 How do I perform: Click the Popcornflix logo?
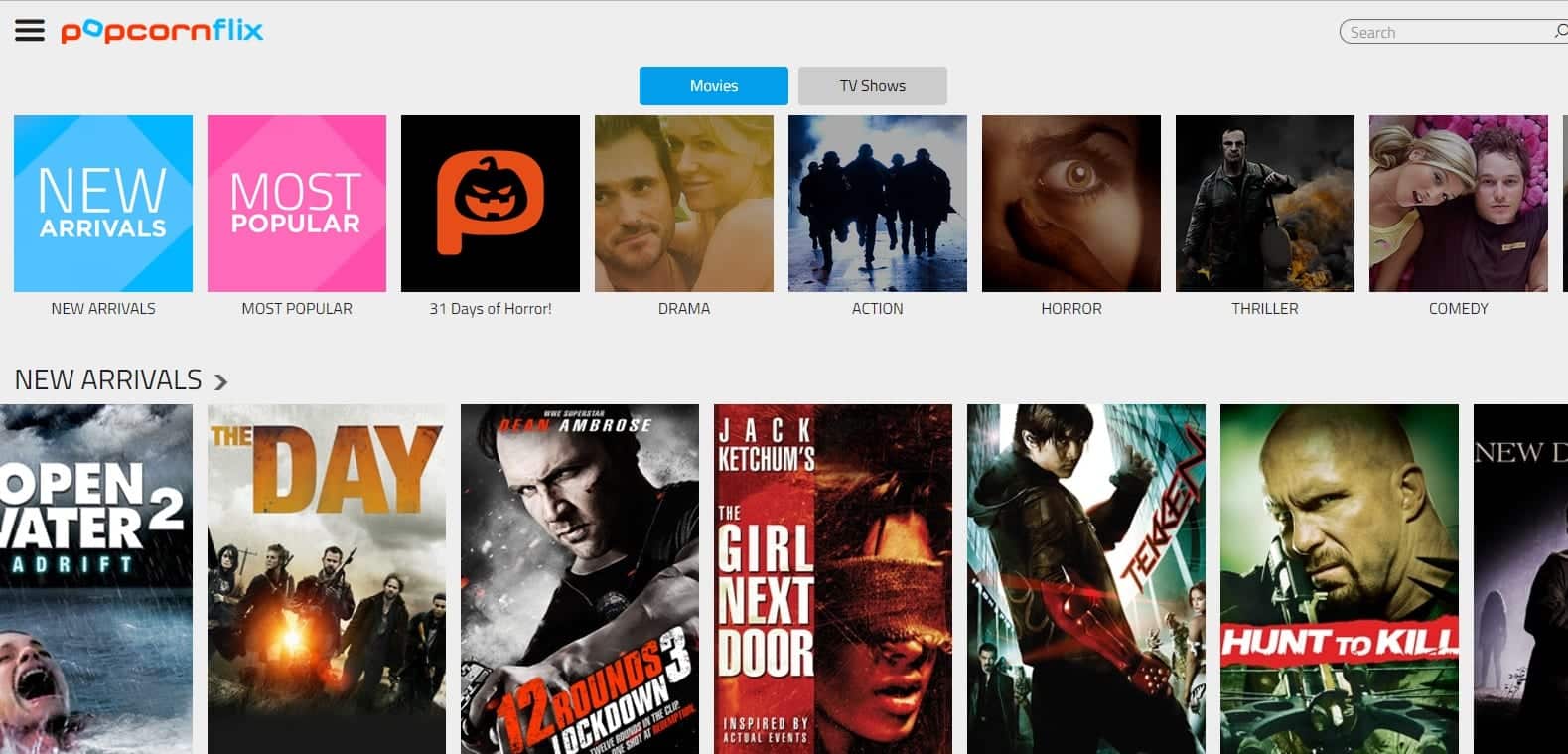pyautogui.click(x=162, y=31)
